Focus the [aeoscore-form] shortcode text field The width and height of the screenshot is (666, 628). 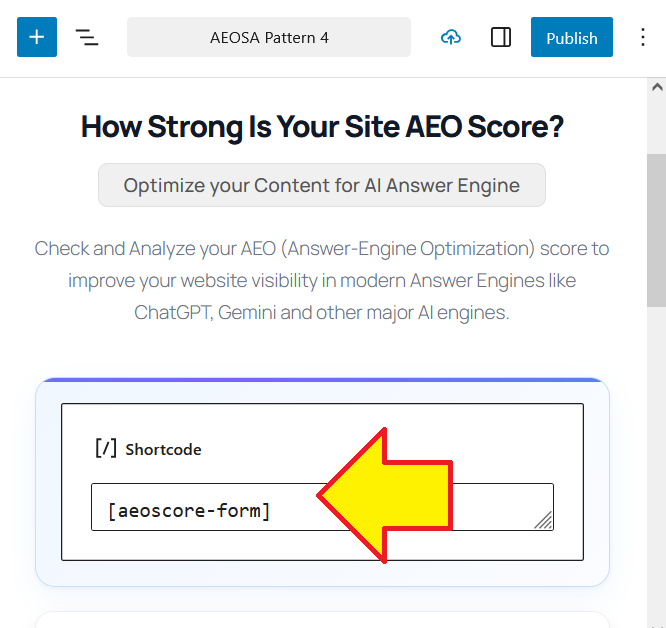pos(200,510)
